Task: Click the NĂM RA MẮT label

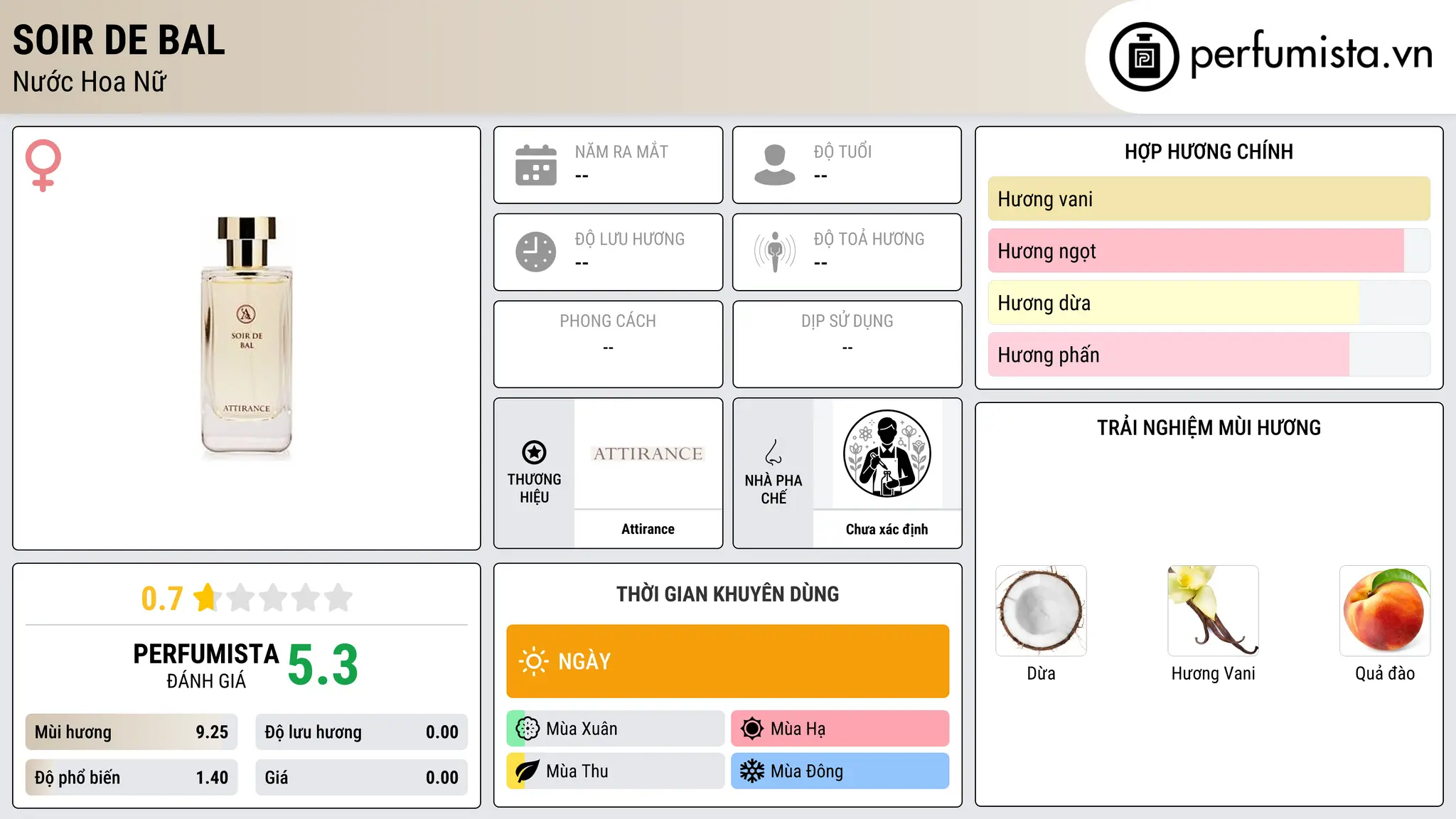Action: (x=621, y=151)
